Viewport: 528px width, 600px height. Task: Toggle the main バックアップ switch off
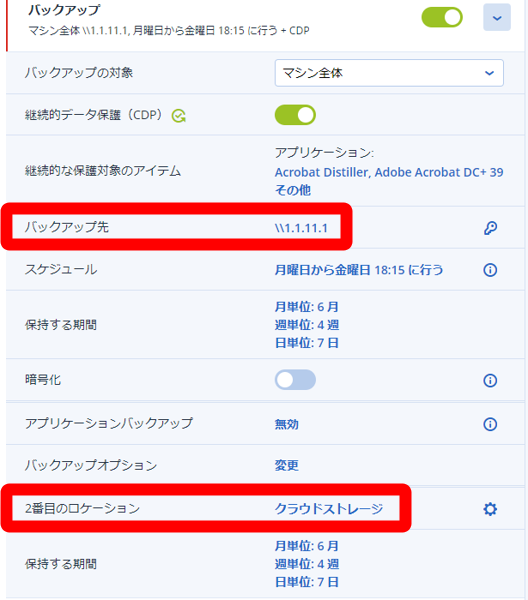click(442, 17)
